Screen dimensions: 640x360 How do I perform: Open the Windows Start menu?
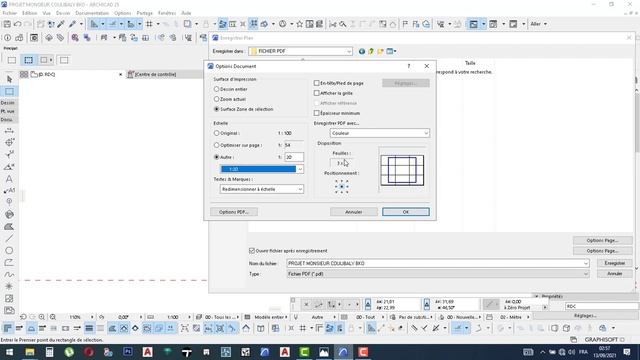(x=9, y=352)
